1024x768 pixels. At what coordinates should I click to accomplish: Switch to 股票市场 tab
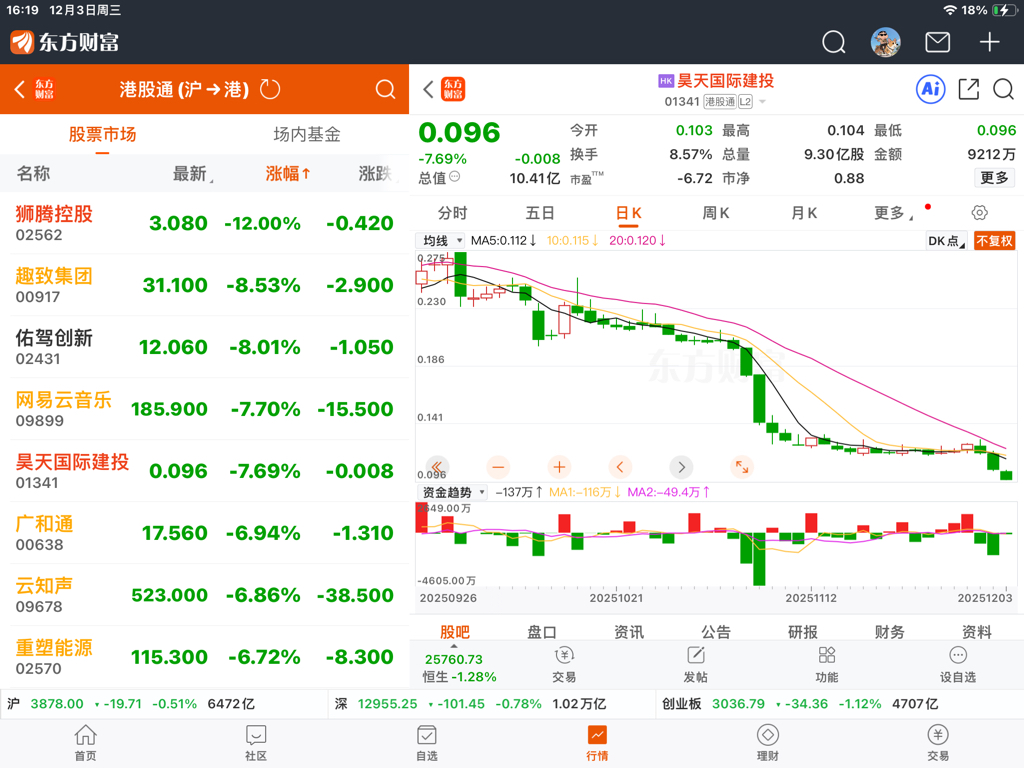pos(103,135)
